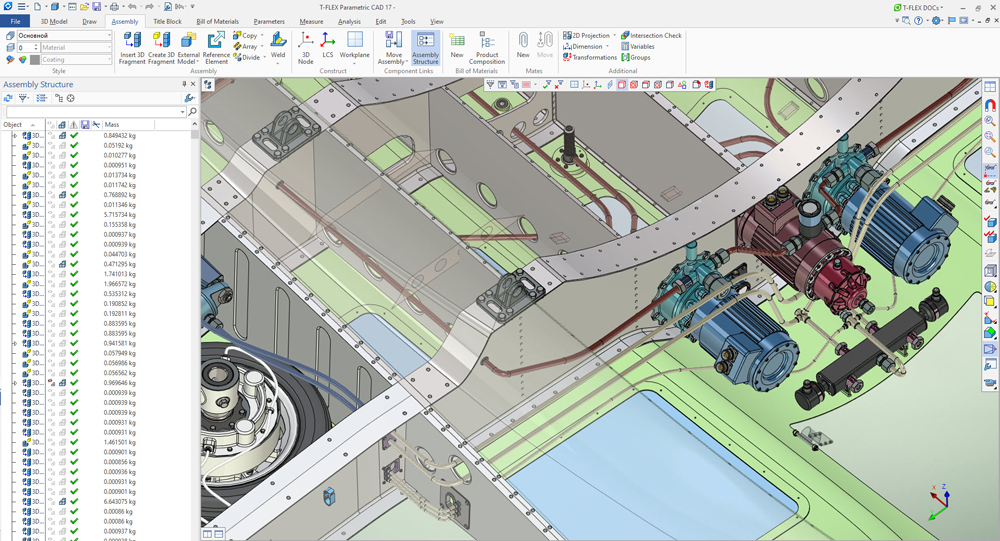The image size is (1000, 541).
Task: Switch to the 3D Model tab
Action: 54,21
